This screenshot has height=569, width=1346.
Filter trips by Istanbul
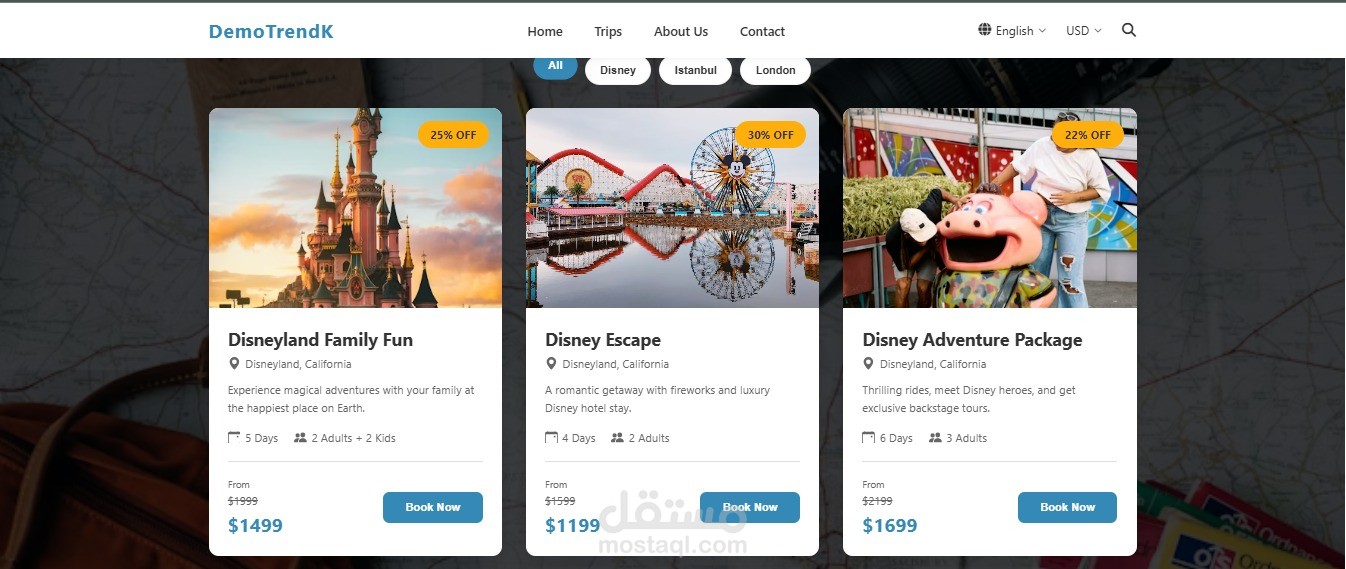(x=695, y=70)
